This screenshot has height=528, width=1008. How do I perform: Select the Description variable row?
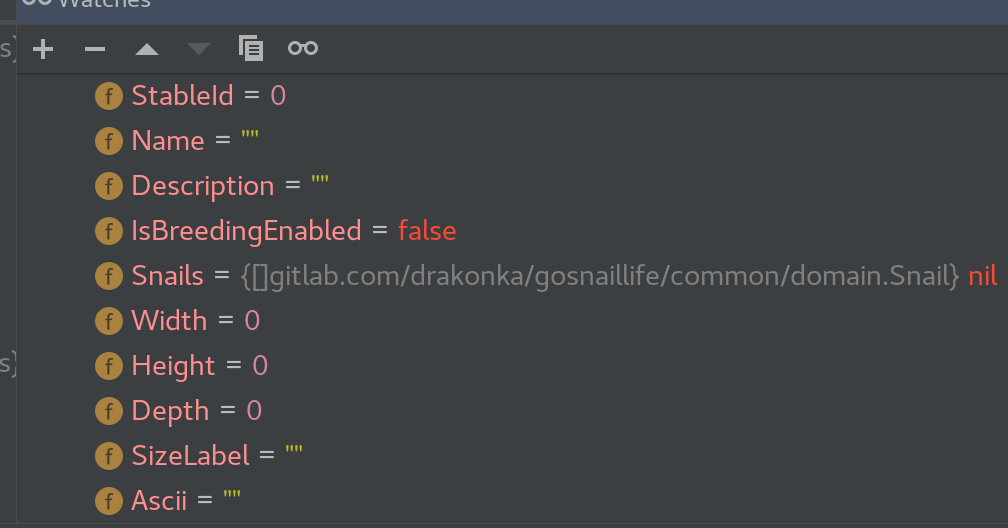(202, 186)
